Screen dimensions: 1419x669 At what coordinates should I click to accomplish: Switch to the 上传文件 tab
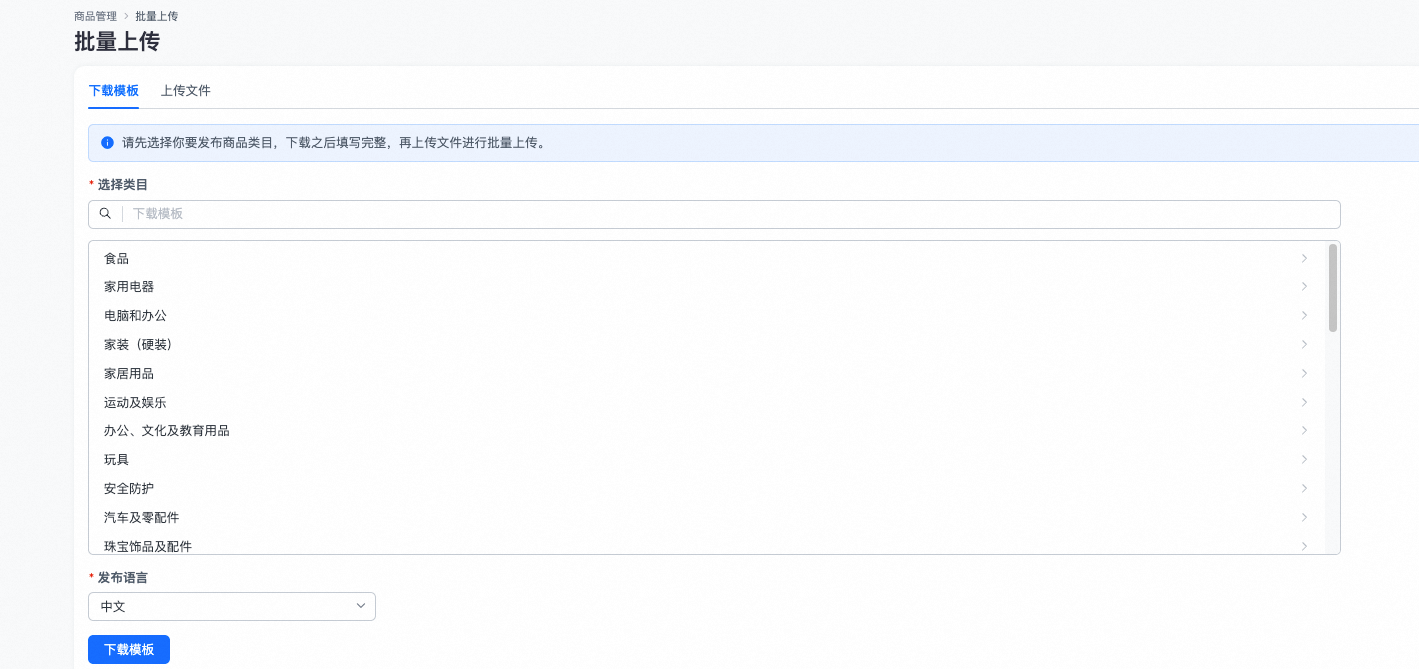click(186, 91)
